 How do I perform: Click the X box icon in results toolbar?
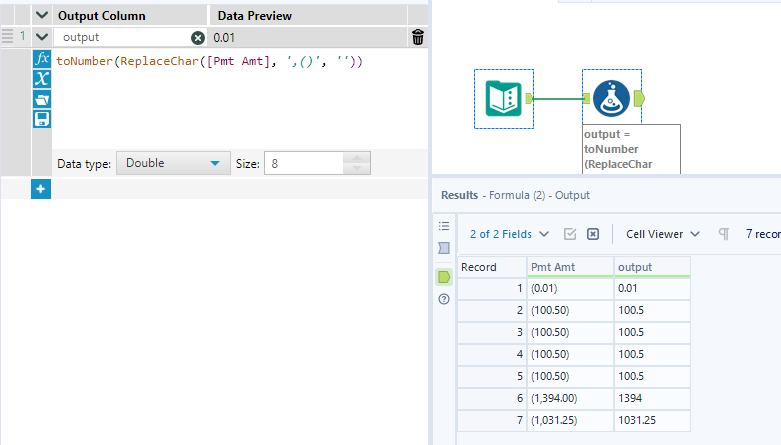593,234
